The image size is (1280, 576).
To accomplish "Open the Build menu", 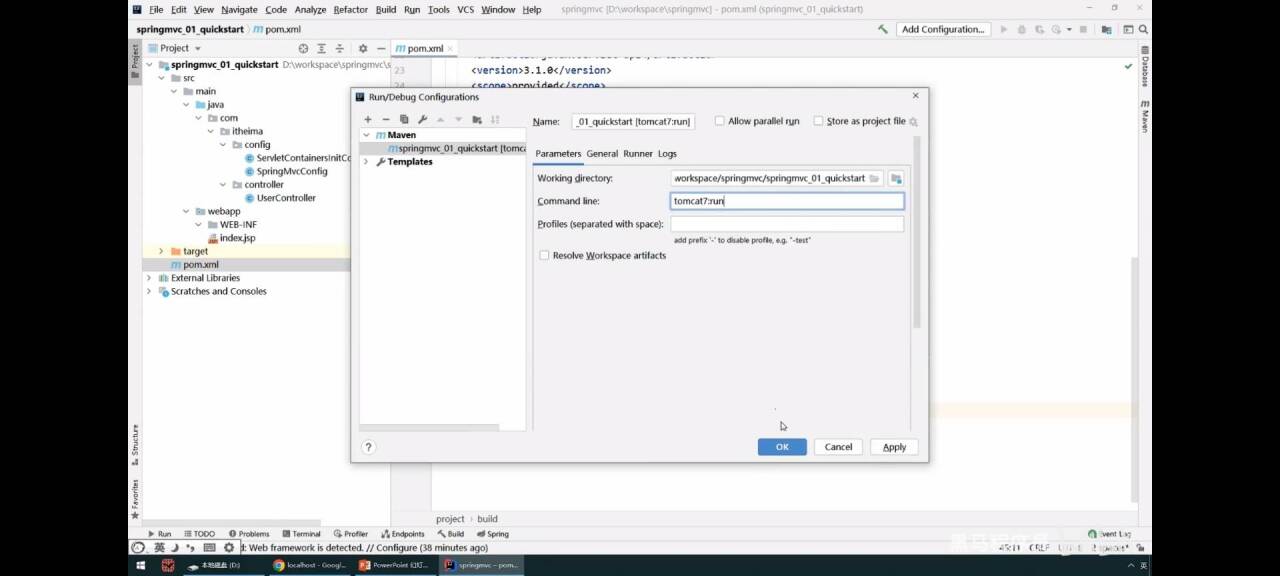I will 385,9.
